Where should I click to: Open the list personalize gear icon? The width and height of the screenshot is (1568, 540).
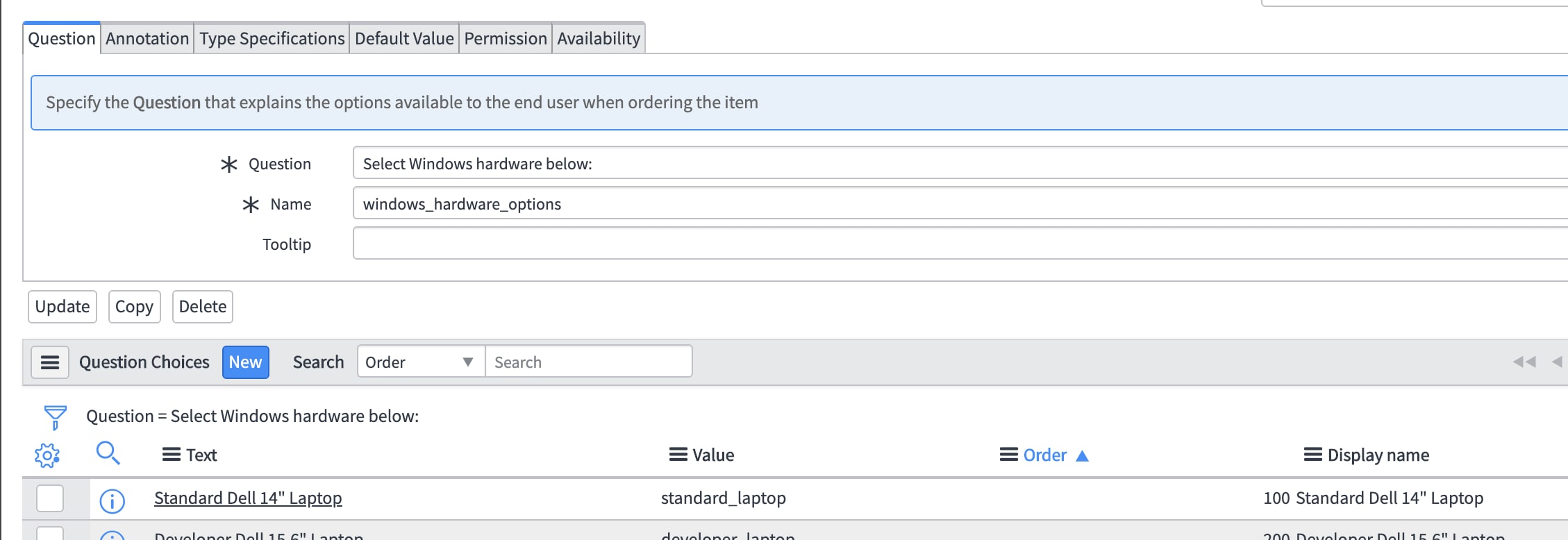point(47,455)
